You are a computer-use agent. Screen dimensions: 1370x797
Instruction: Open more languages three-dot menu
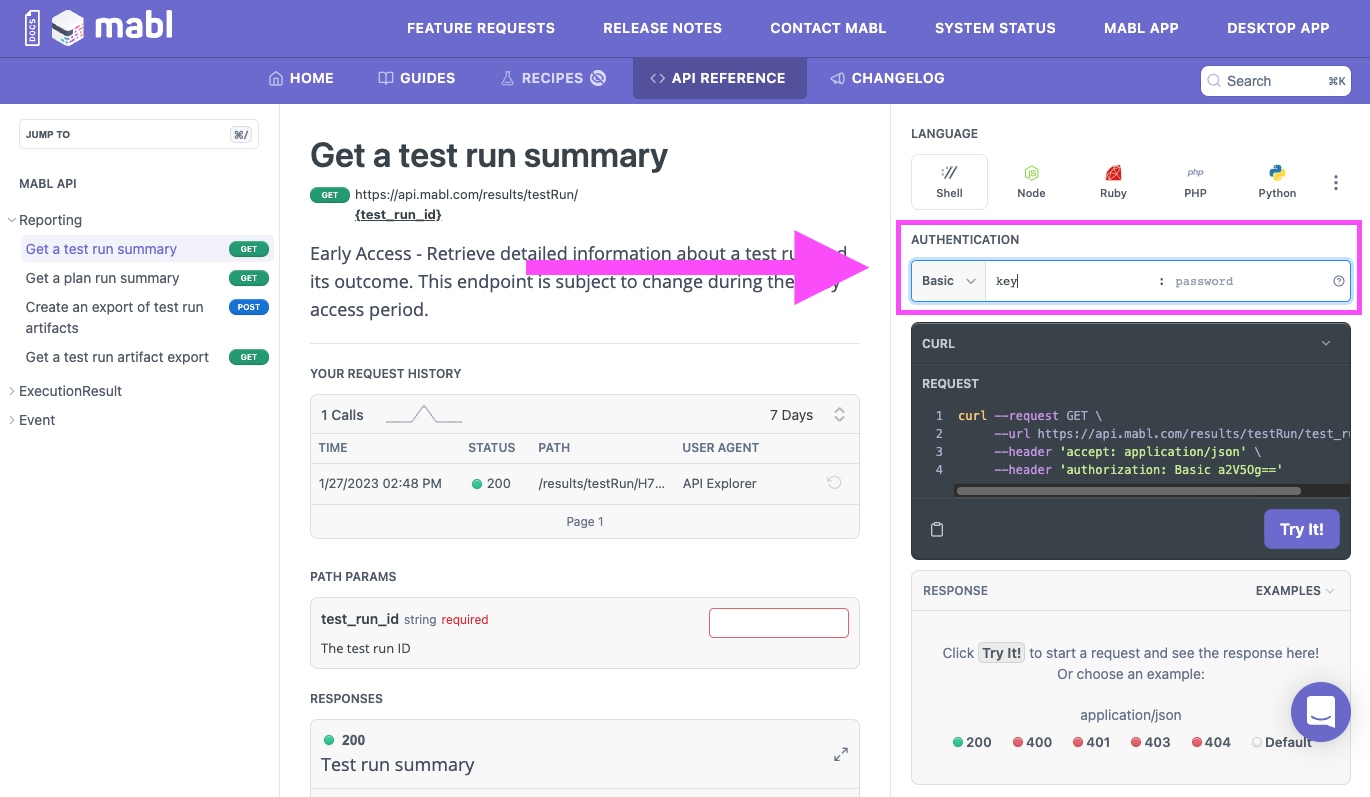click(x=1336, y=183)
